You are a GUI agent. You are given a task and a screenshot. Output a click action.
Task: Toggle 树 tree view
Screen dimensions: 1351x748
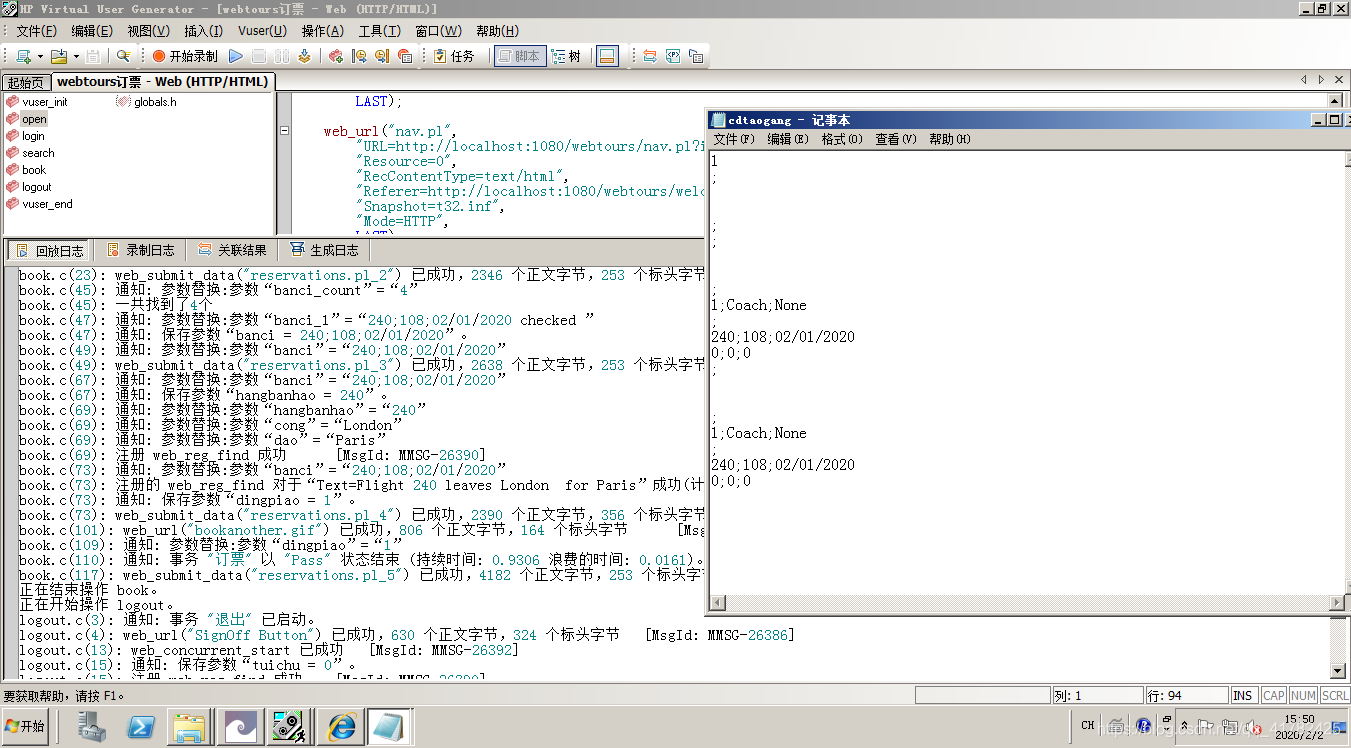point(566,56)
